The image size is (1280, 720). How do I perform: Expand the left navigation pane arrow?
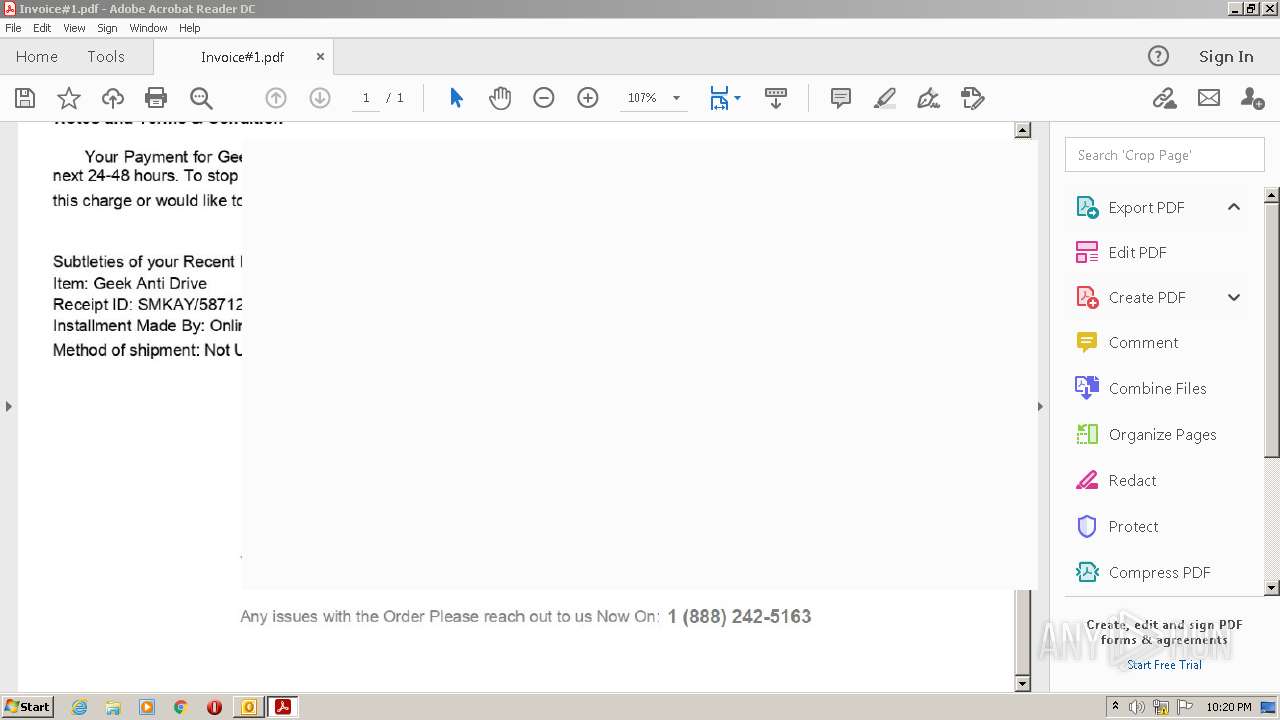(9, 406)
